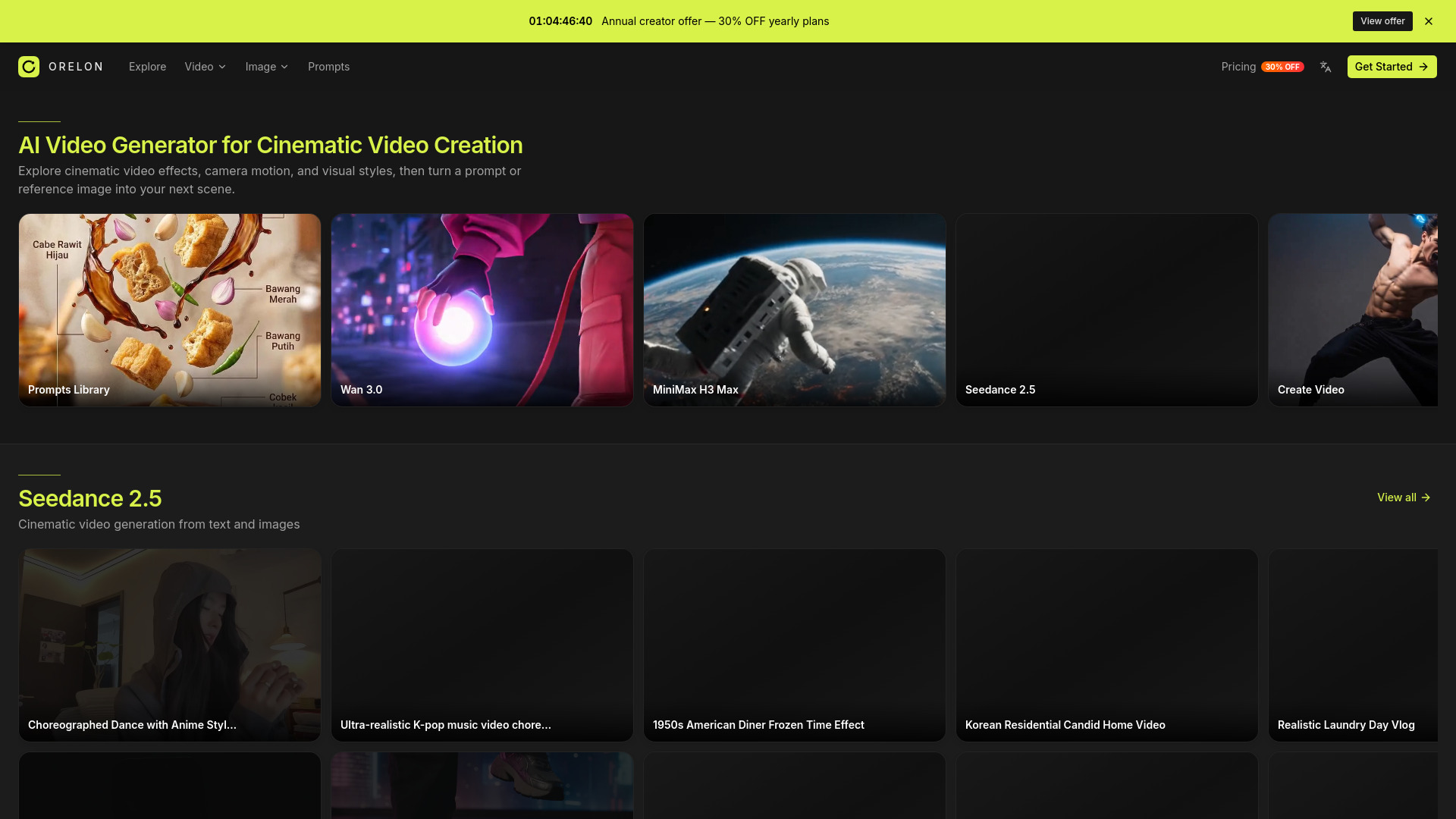Open Choreographed Dance with Anime Style video
This screenshot has height=819, width=1456.
coord(170,645)
